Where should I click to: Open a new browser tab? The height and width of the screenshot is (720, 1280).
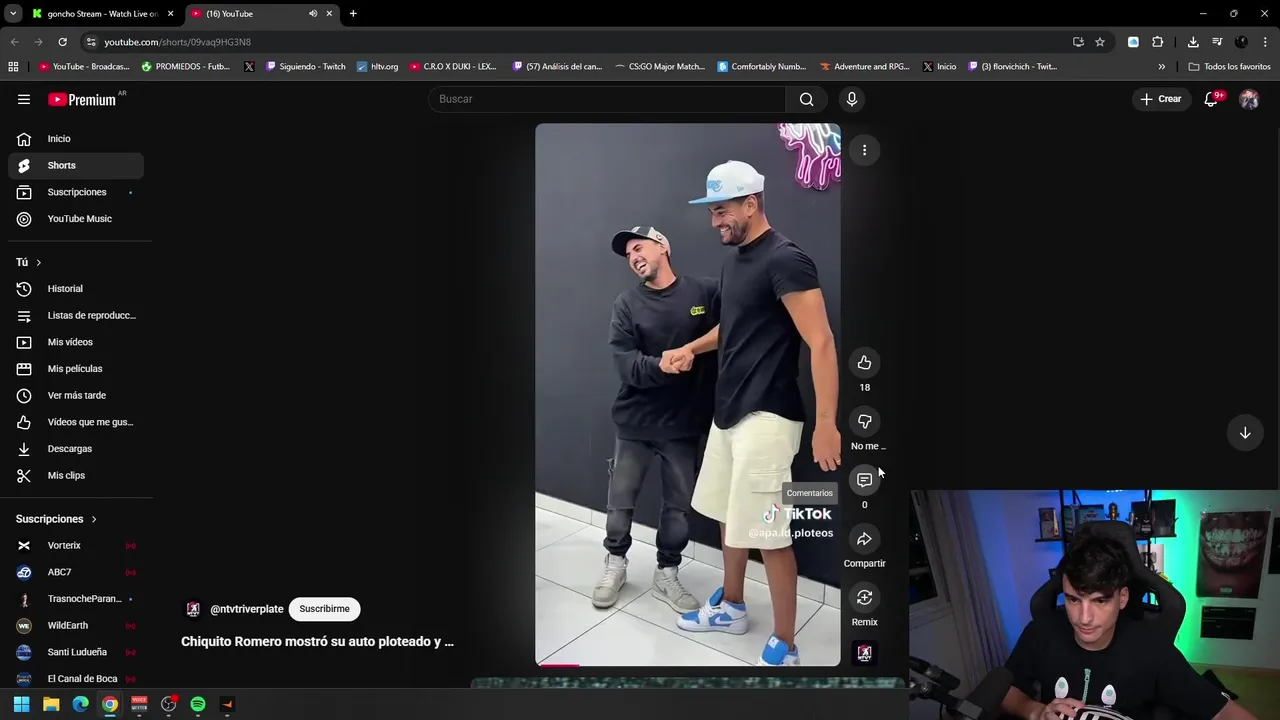click(x=353, y=14)
